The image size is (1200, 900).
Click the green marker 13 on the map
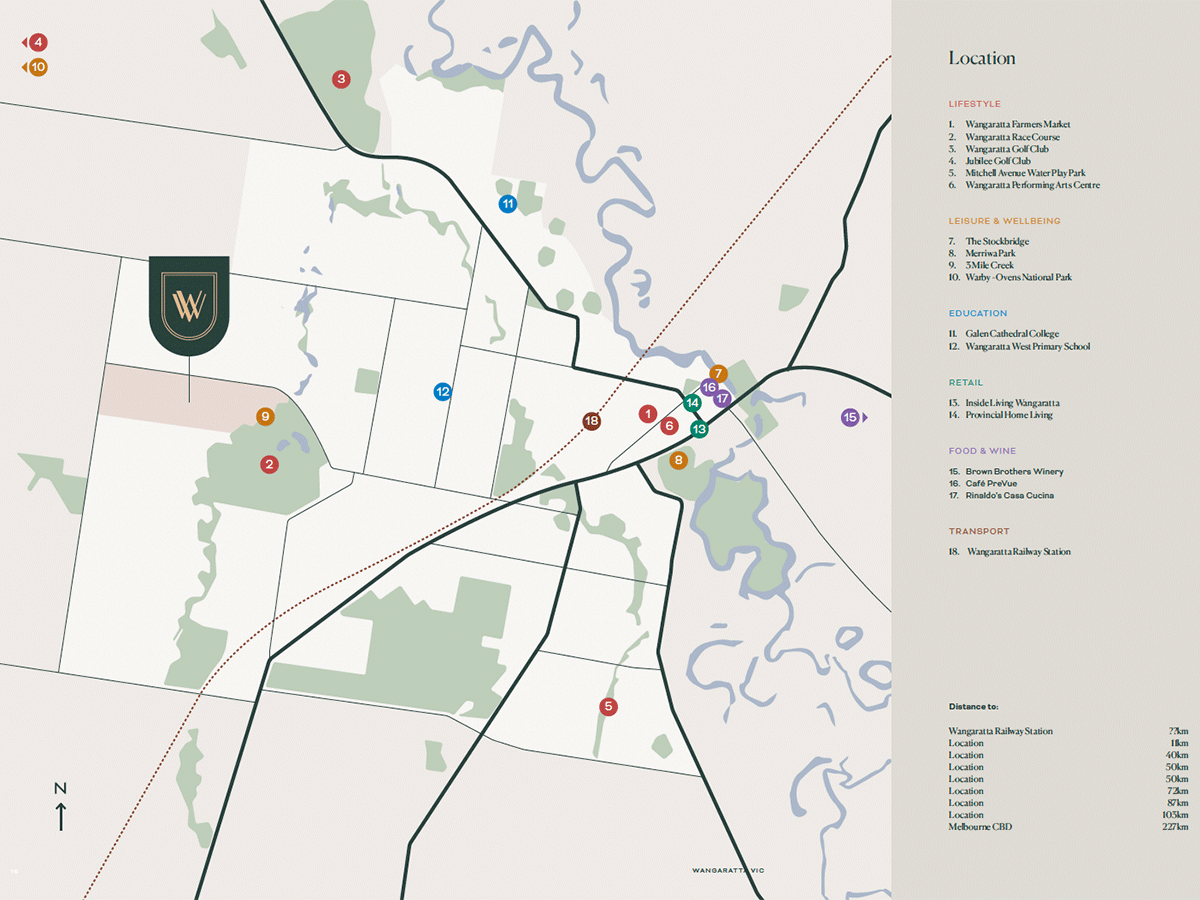(x=700, y=429)
